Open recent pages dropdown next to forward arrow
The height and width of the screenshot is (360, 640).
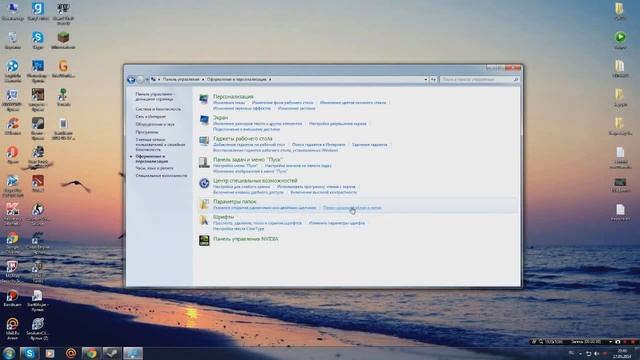(x=147, y=80)
